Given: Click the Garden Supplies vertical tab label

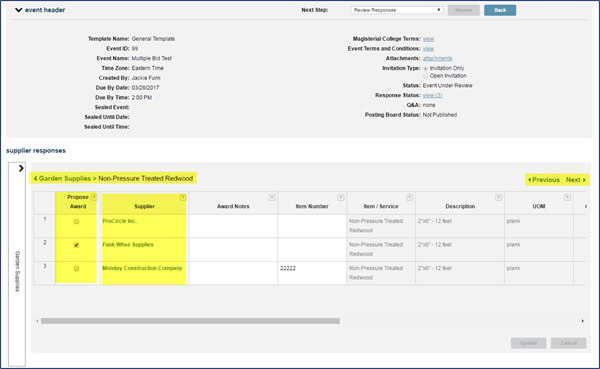Looking at the screenshot, I should [x=17, y=271].
